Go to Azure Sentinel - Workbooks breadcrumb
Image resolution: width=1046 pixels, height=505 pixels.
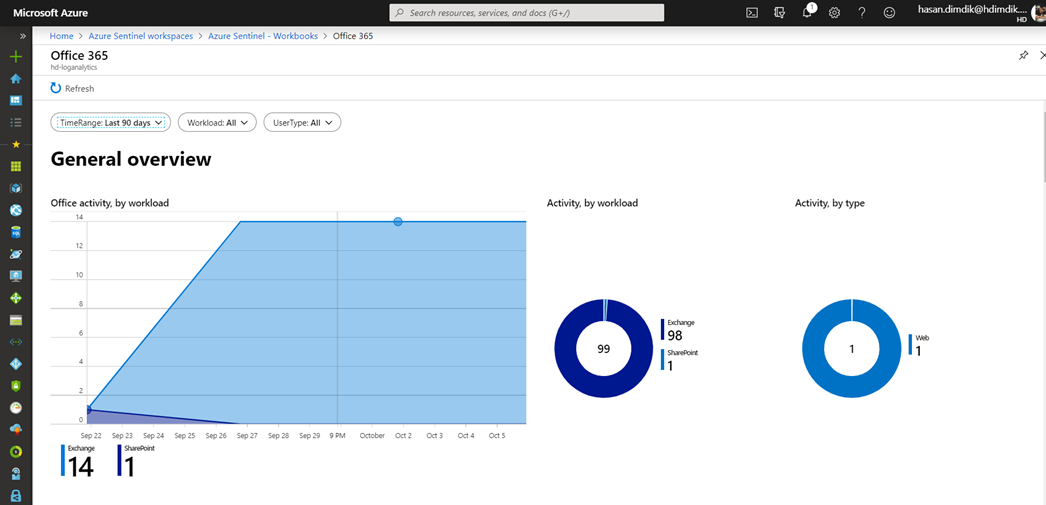(x=263, y=36)
